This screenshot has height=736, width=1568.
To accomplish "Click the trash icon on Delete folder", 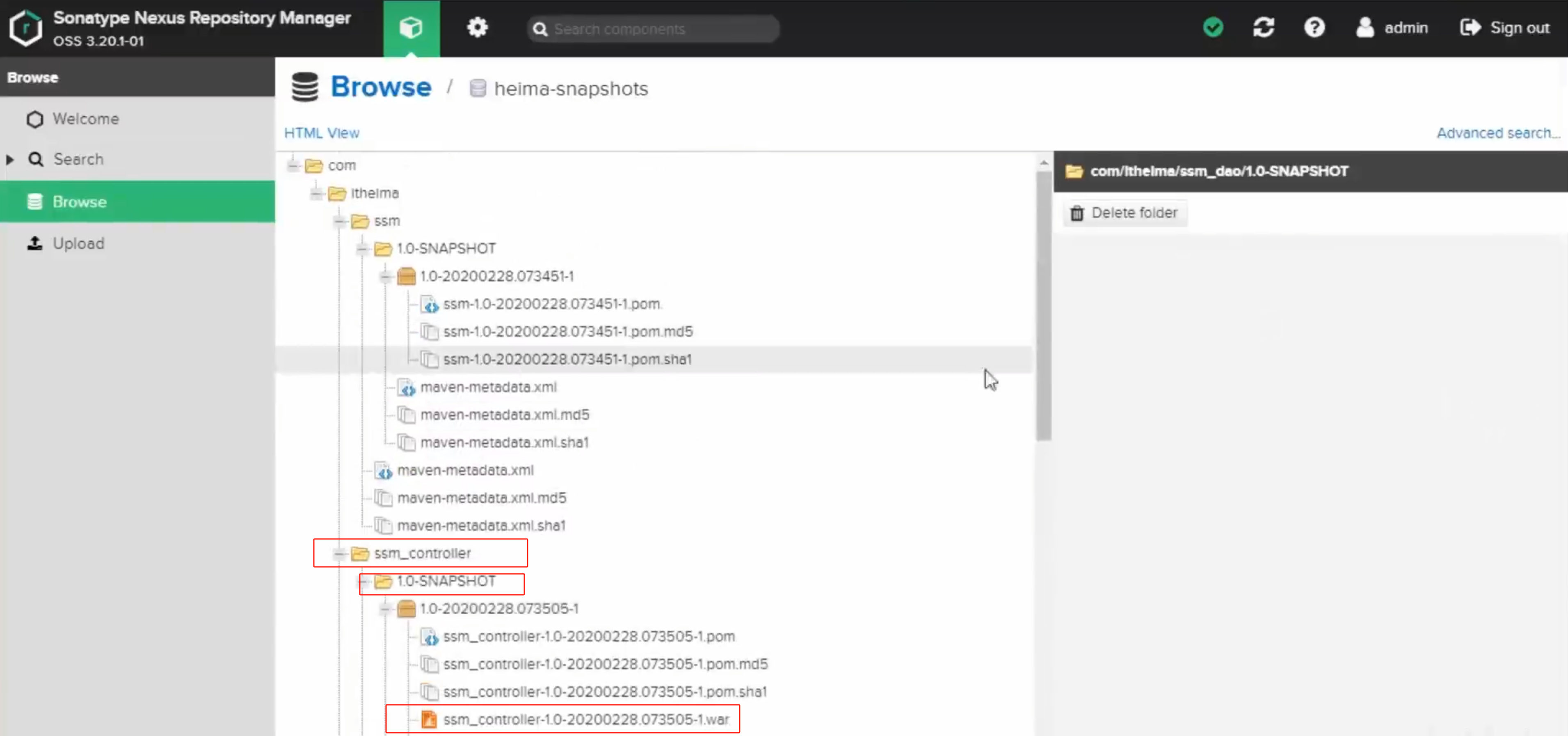I will tap(1077, 213).
